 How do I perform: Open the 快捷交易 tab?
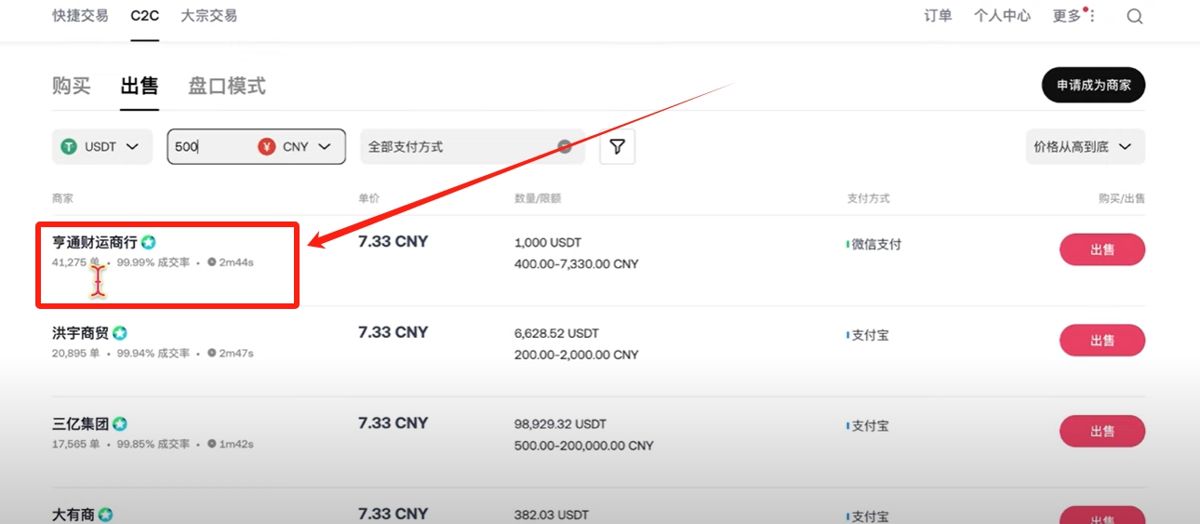(80, 16)
